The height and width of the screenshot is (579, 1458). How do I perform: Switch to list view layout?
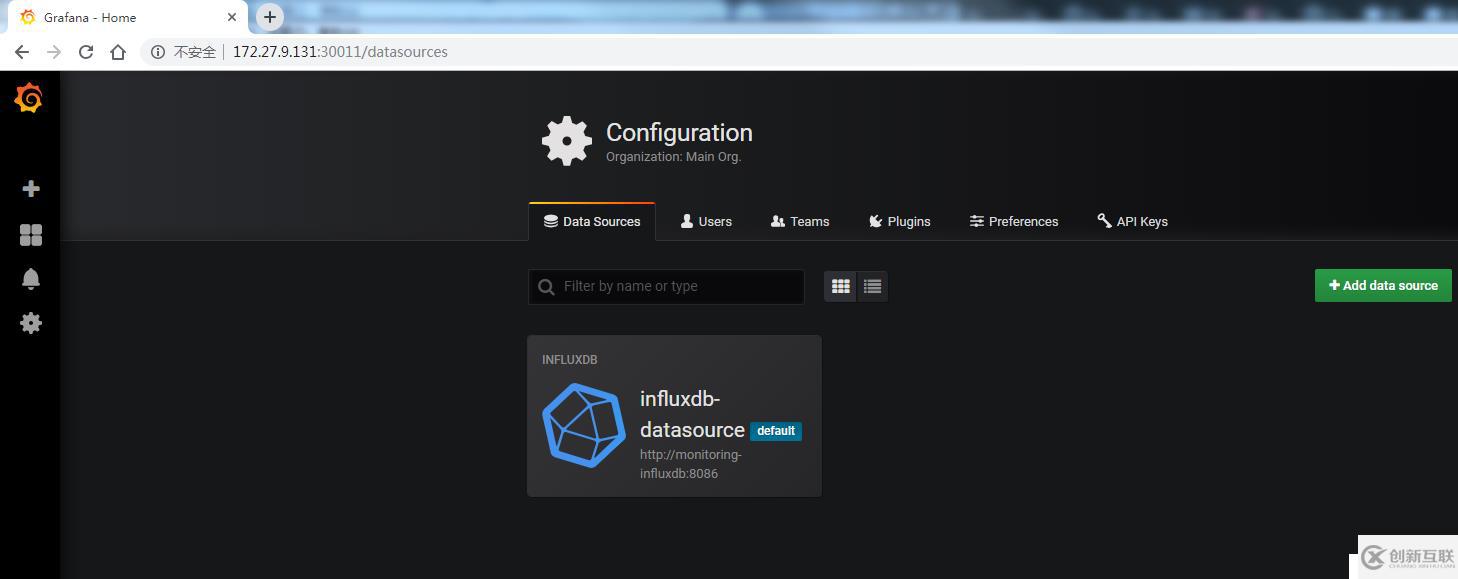(x=872, y=286)
